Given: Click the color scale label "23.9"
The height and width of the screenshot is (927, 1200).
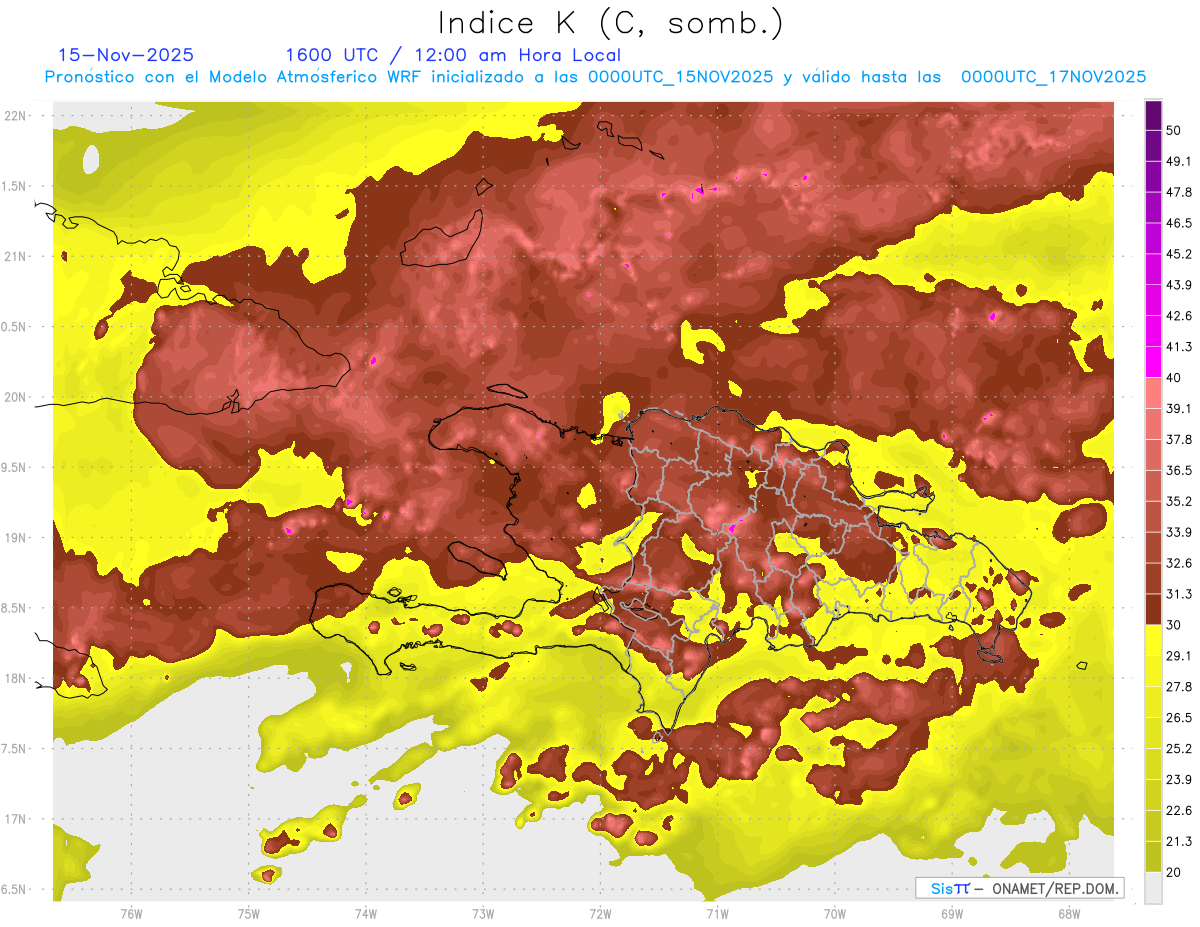Looking at the screenshot, I should tap(1179, 780).
